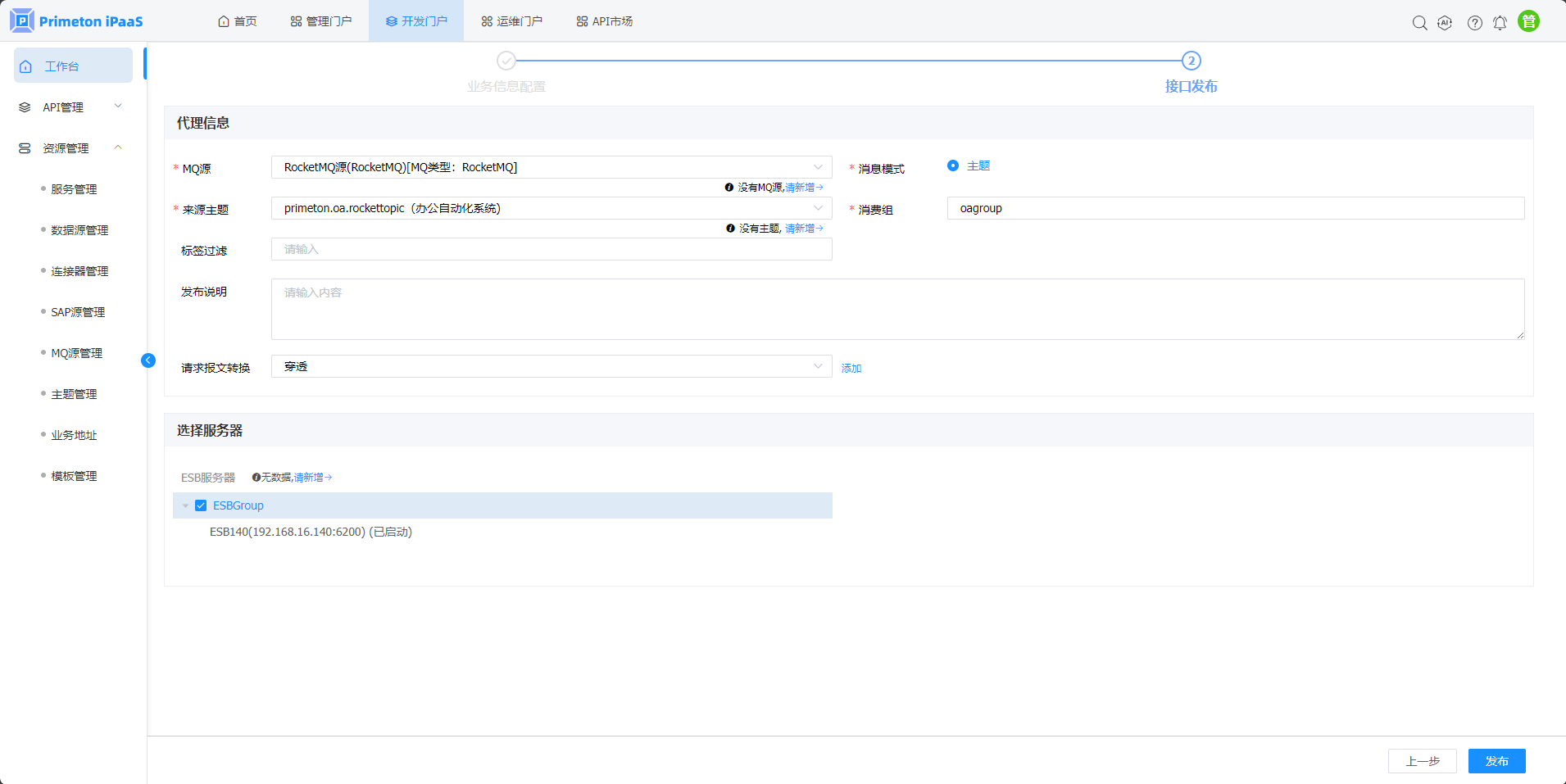Click into the 标签过滤 input field
Image resolution: width=1566 pixels, height=784 pixels.
[551, 249]
